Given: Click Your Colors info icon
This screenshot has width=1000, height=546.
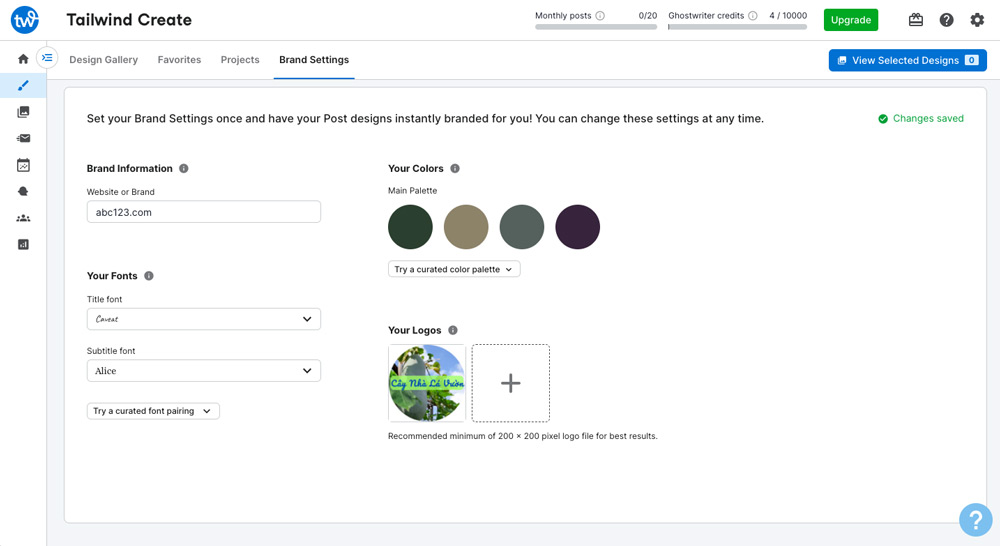Looking at the screenshot, I should point(455,168).
